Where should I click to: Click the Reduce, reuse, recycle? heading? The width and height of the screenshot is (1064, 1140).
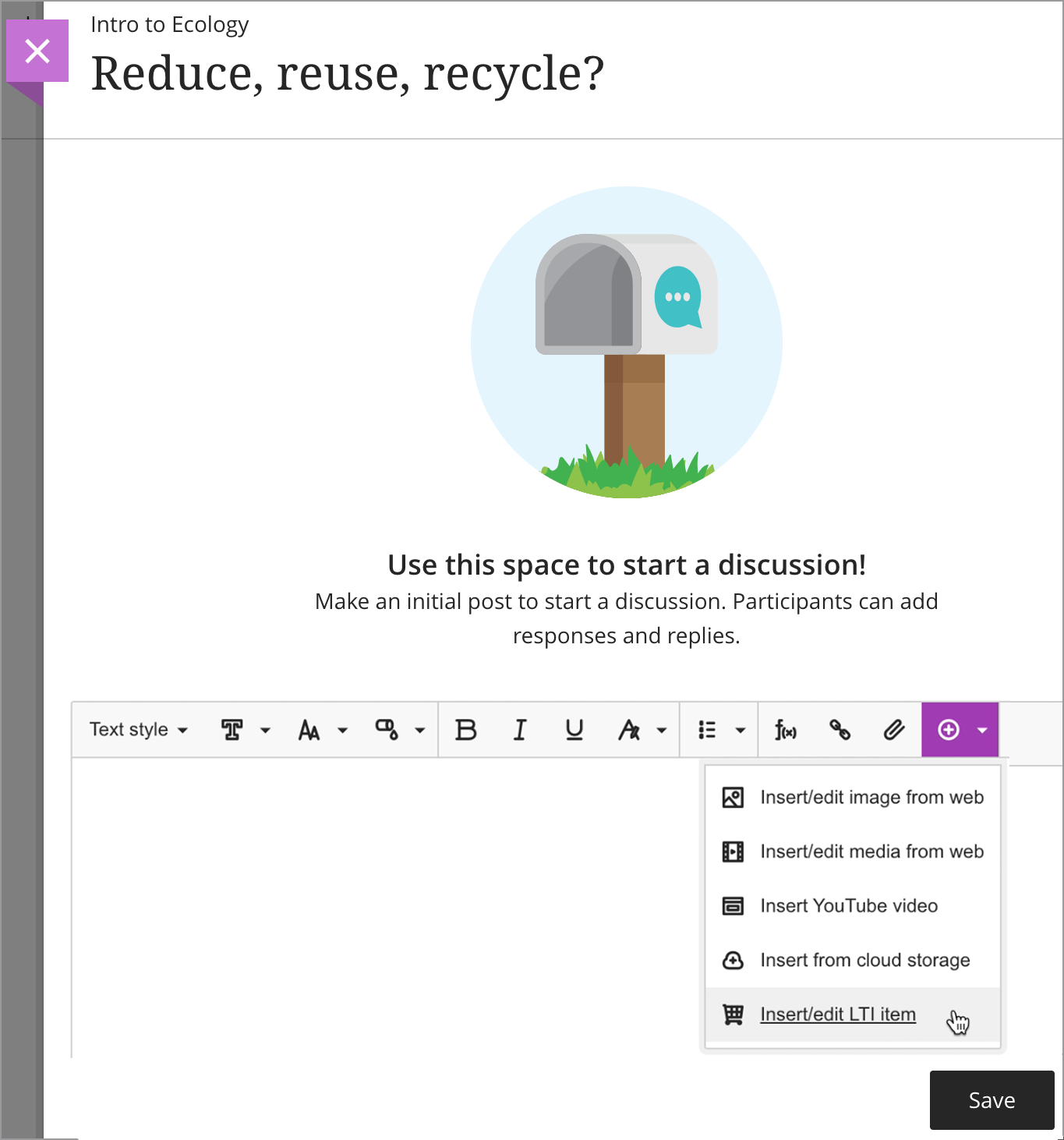tap(348, 74)
